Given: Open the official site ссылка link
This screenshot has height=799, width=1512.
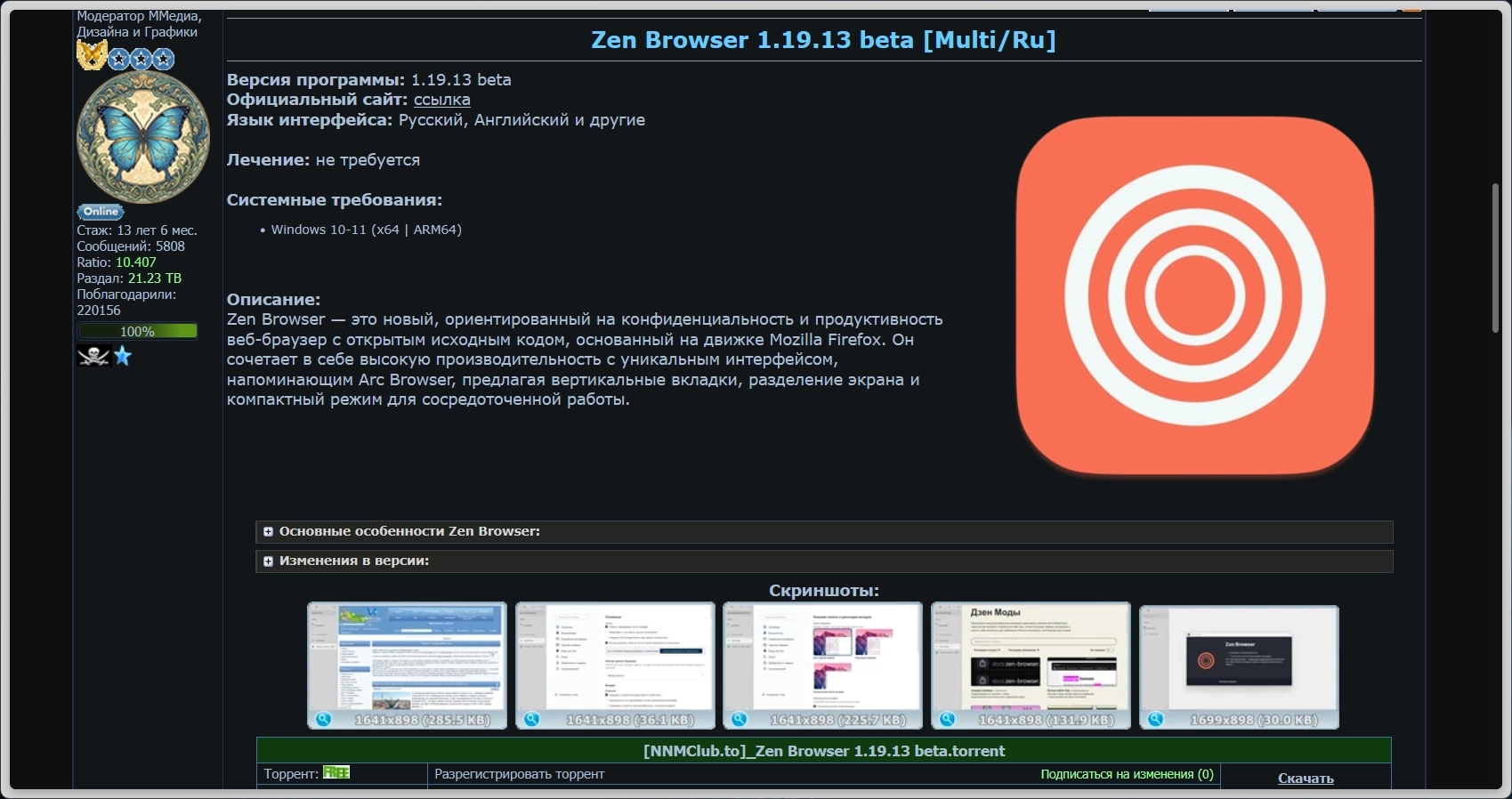Looking at the screenshot, I should click(x=441, y=100).
